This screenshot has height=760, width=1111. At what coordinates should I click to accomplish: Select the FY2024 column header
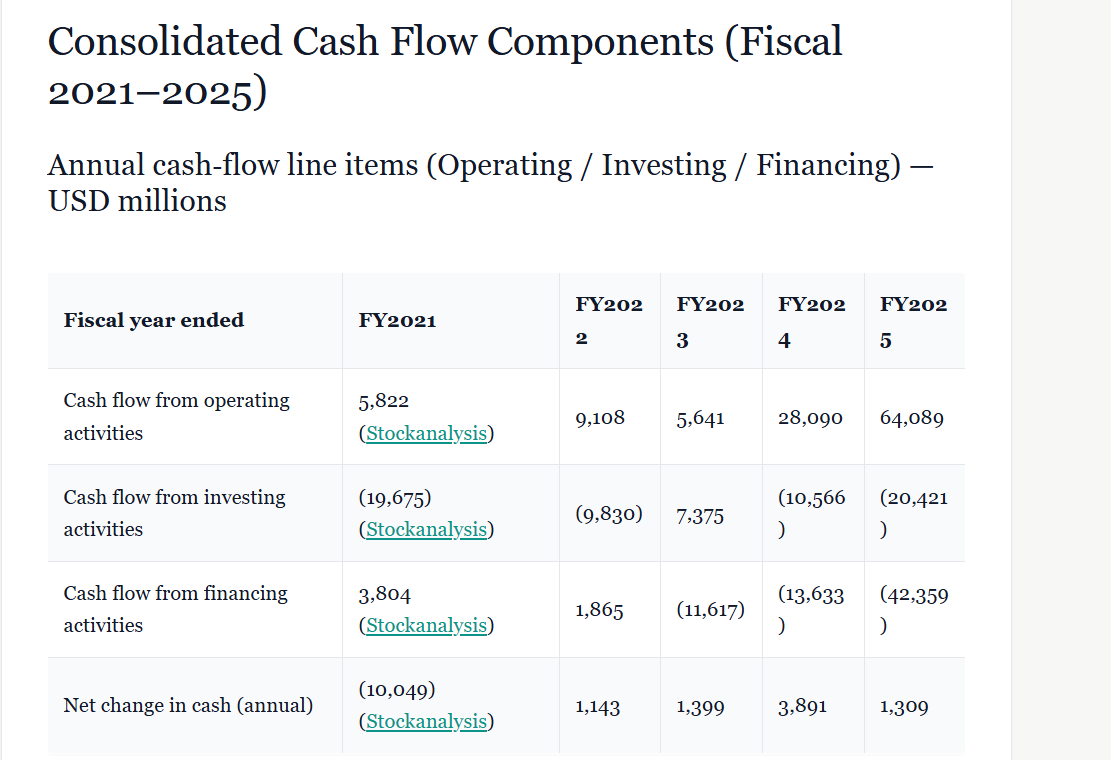(812, 321)
